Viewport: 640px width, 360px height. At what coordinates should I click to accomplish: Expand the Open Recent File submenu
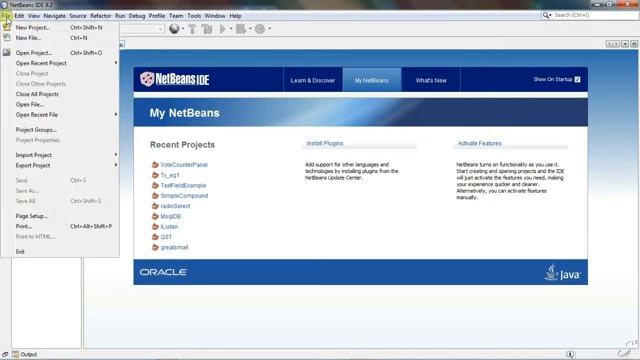pos(60,115)
